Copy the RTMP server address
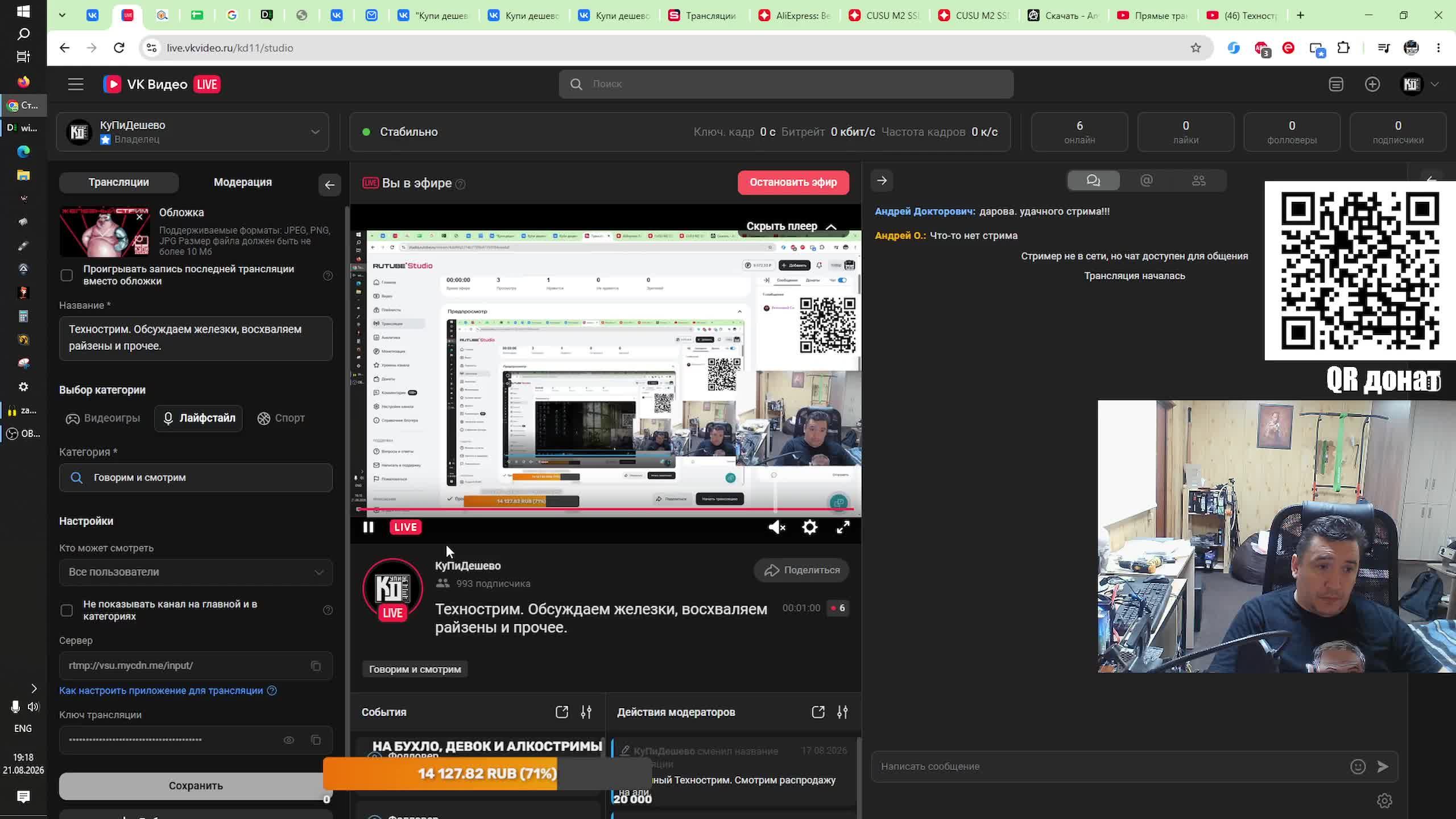 pyautogui.click(x=316, y=665)
